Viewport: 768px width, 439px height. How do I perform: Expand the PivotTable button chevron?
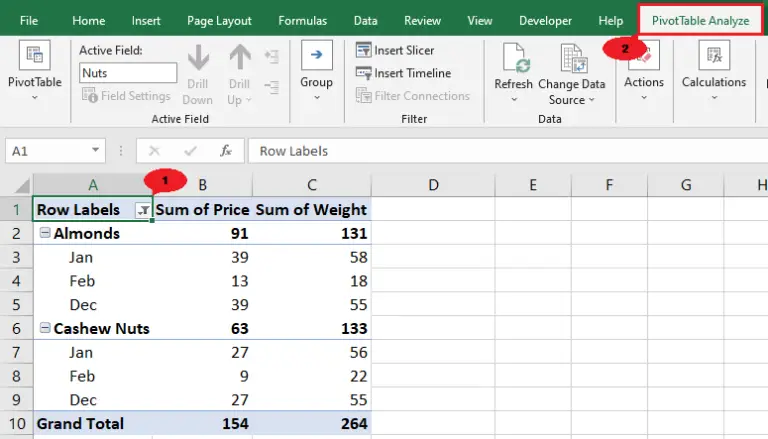tap(35, 98)
